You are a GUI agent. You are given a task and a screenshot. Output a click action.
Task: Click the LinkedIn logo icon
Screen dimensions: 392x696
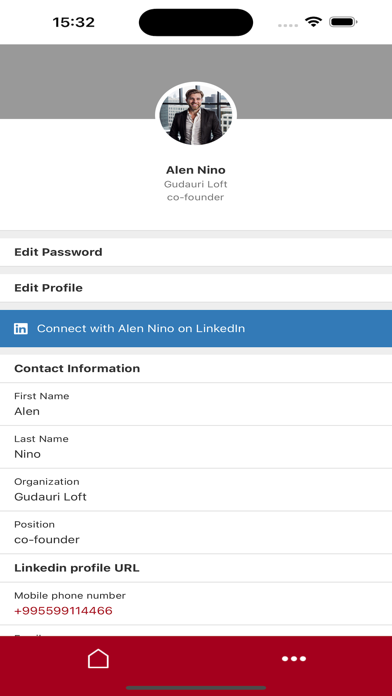coord(21,329)
